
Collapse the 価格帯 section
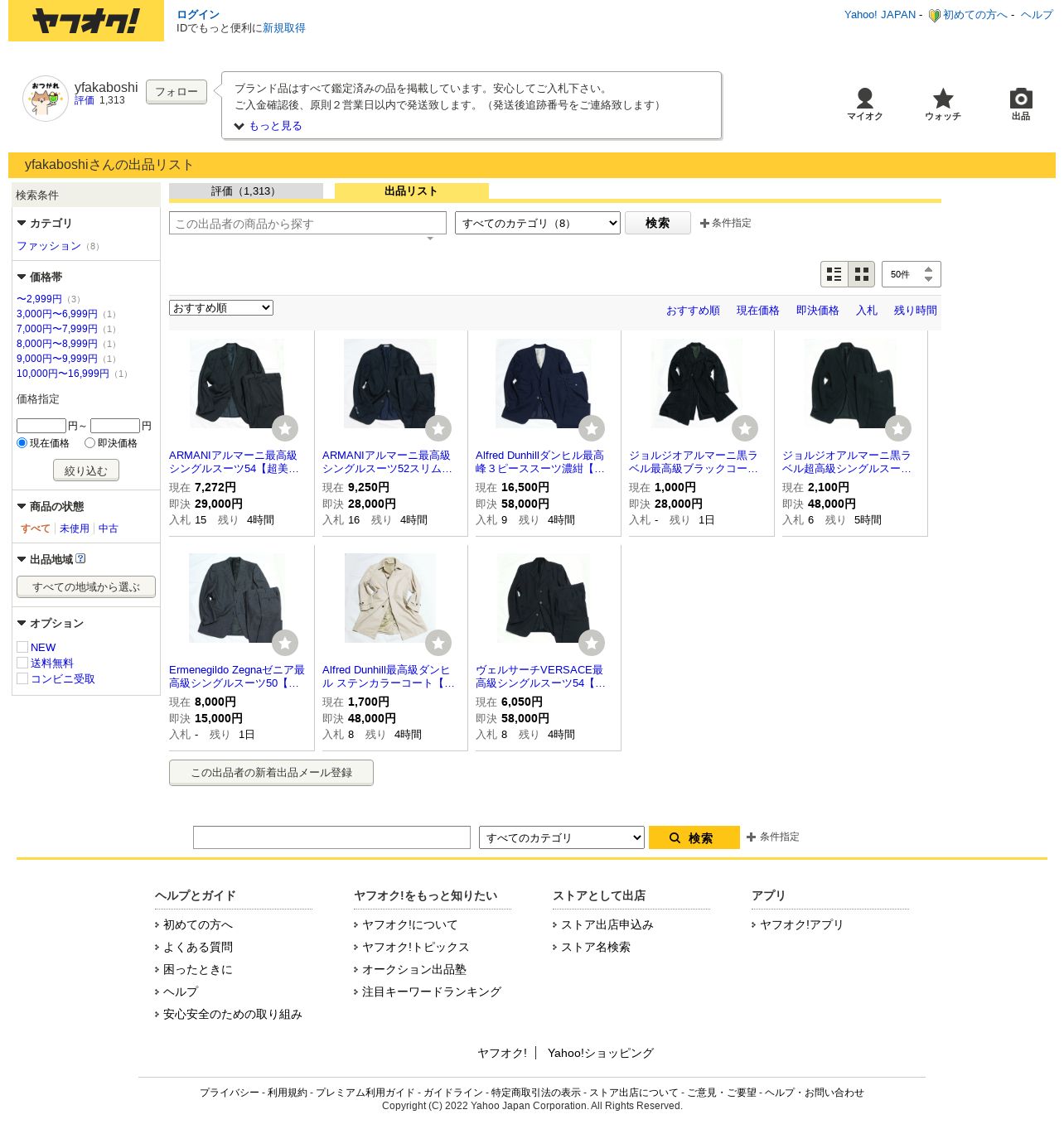22,277
